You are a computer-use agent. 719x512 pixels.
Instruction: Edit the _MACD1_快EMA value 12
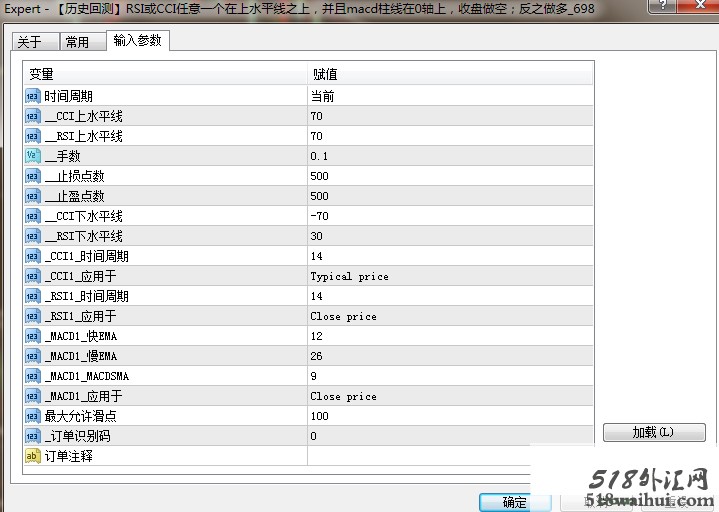click(450, 336)
